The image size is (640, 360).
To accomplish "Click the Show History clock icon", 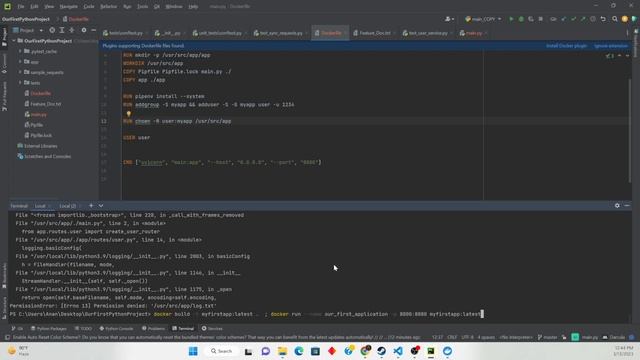I will click(593, 19).
